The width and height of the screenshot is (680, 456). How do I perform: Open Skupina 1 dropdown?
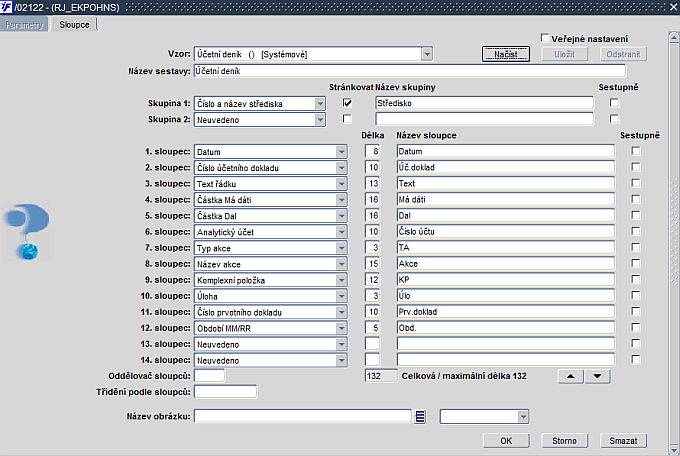320,104
